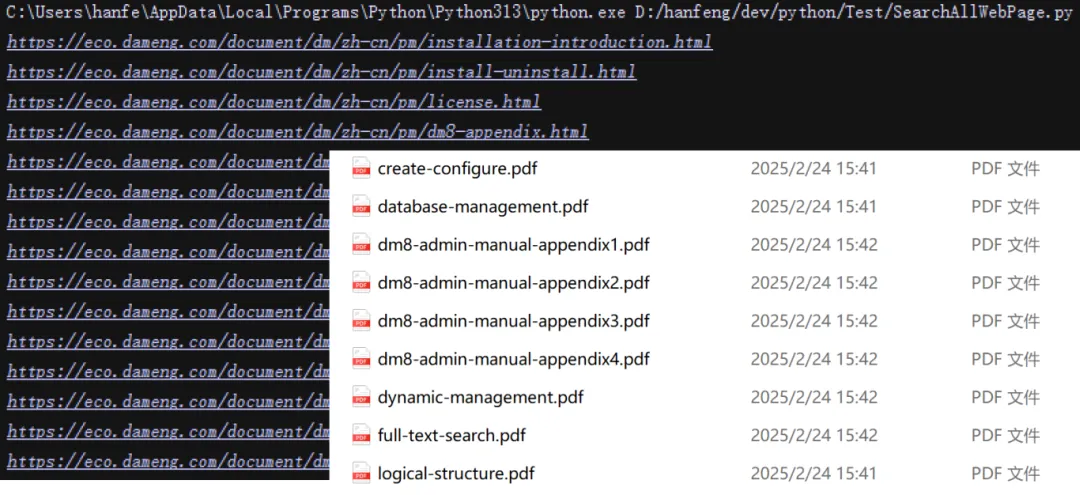Click the PDF icon beside logical-structure.pdf

[362, 473]
